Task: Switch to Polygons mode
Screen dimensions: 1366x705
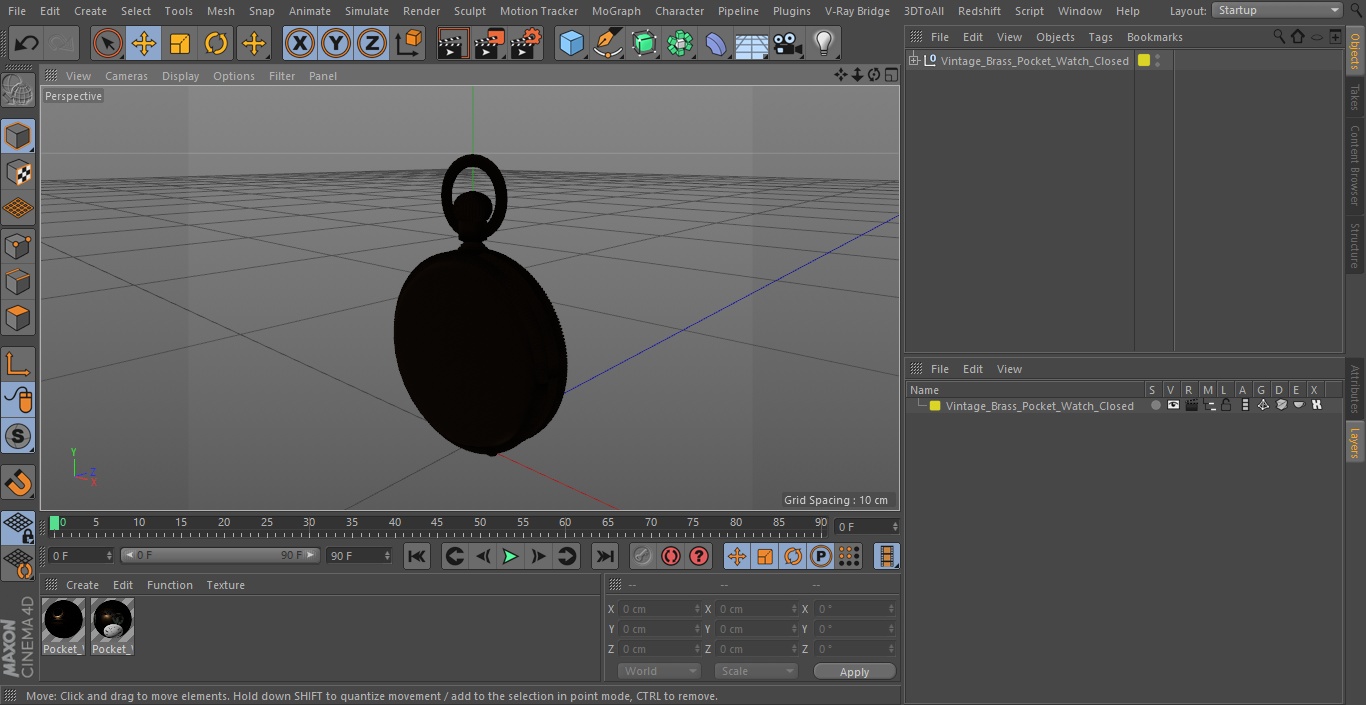Action: 18,318
